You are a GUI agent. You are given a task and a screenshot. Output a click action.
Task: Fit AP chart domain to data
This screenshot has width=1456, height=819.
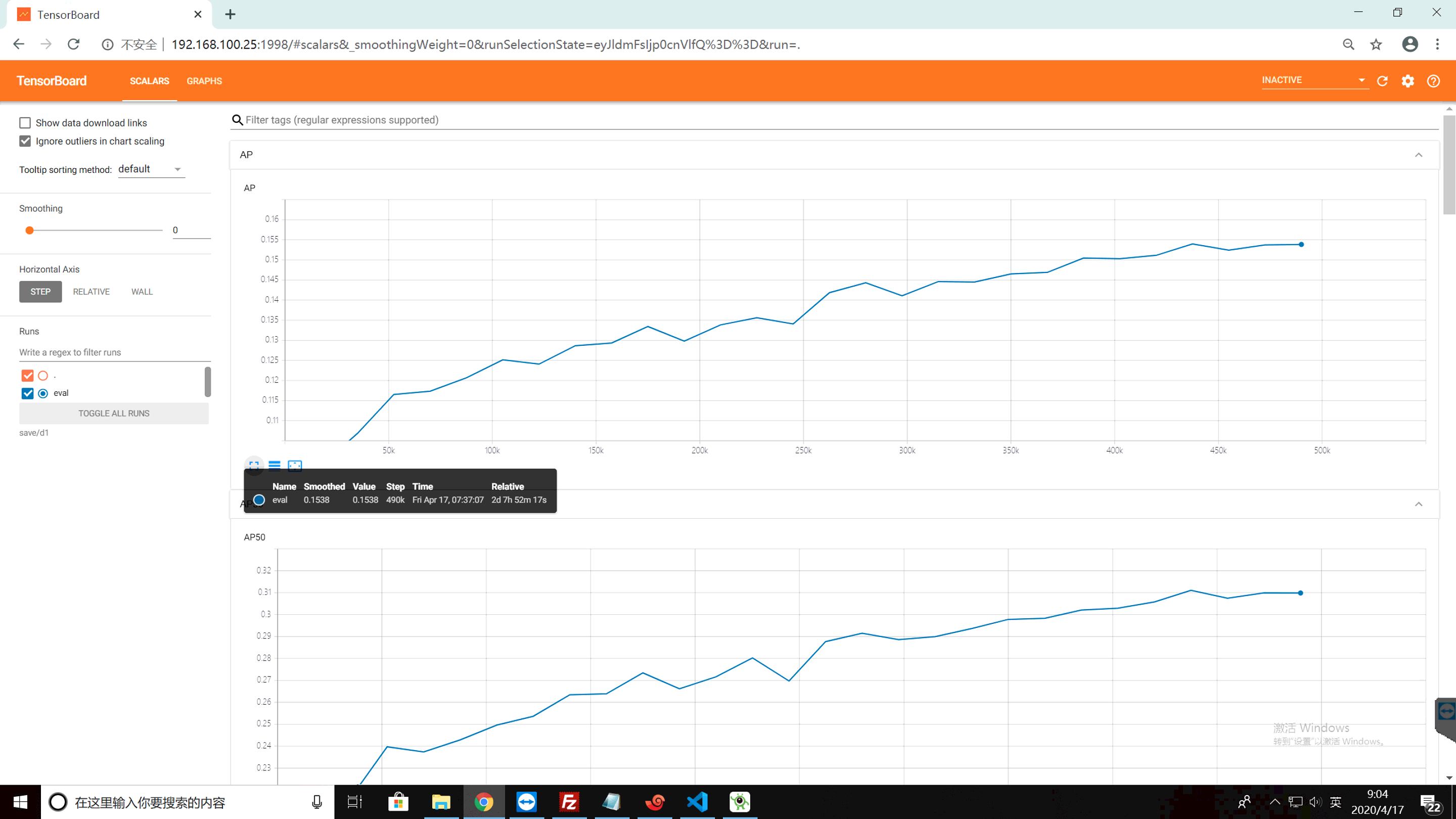point(295,465)
